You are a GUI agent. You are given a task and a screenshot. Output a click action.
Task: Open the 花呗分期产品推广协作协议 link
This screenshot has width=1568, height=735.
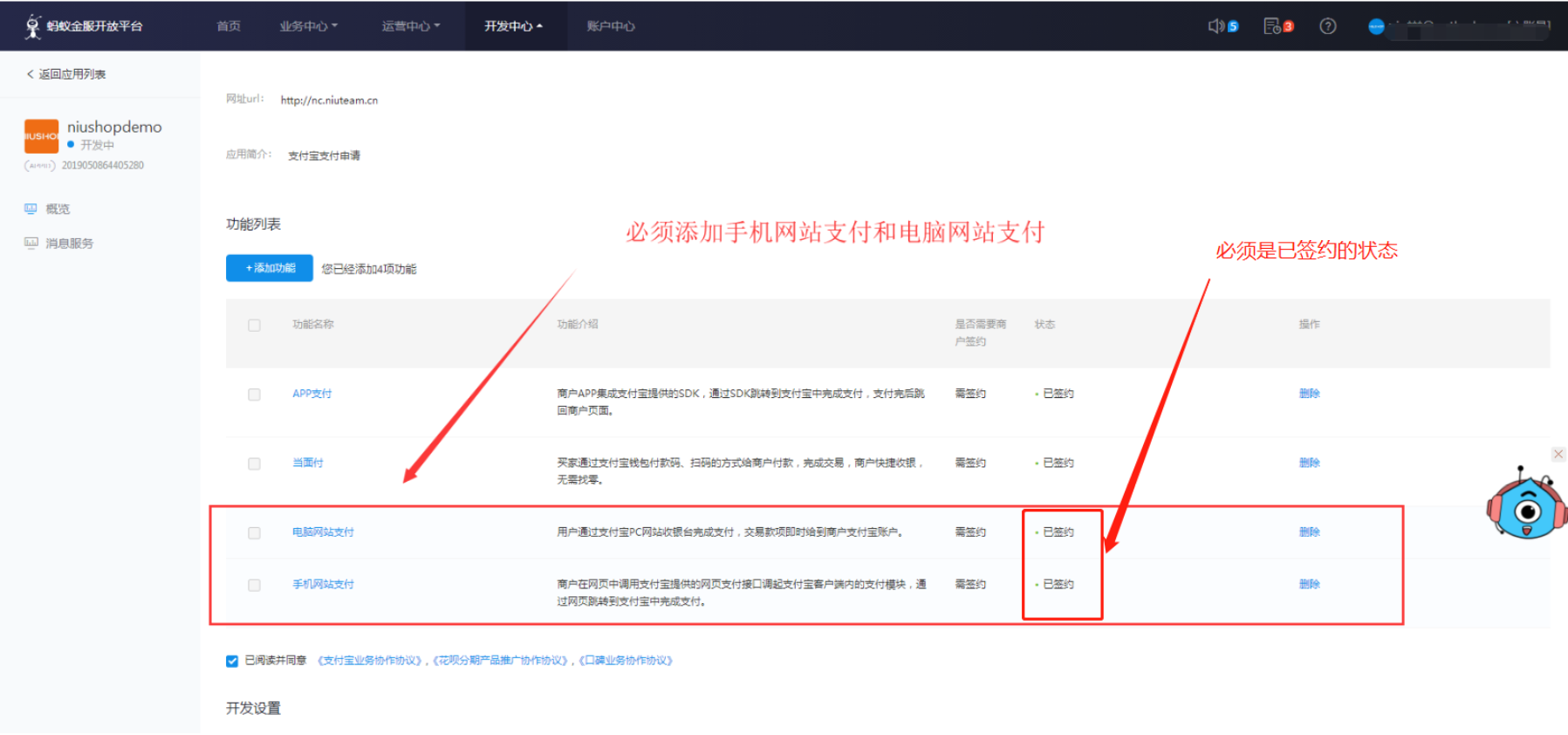tap(502, 661)
